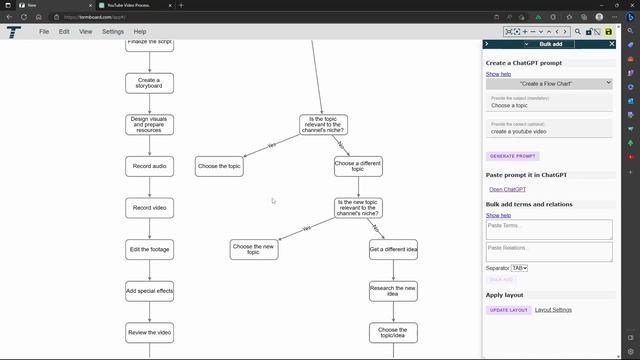Zoom in with the plus icon
Image resolution: width=640 pixels, height=360 pixels.
click(x=525, y=31)
